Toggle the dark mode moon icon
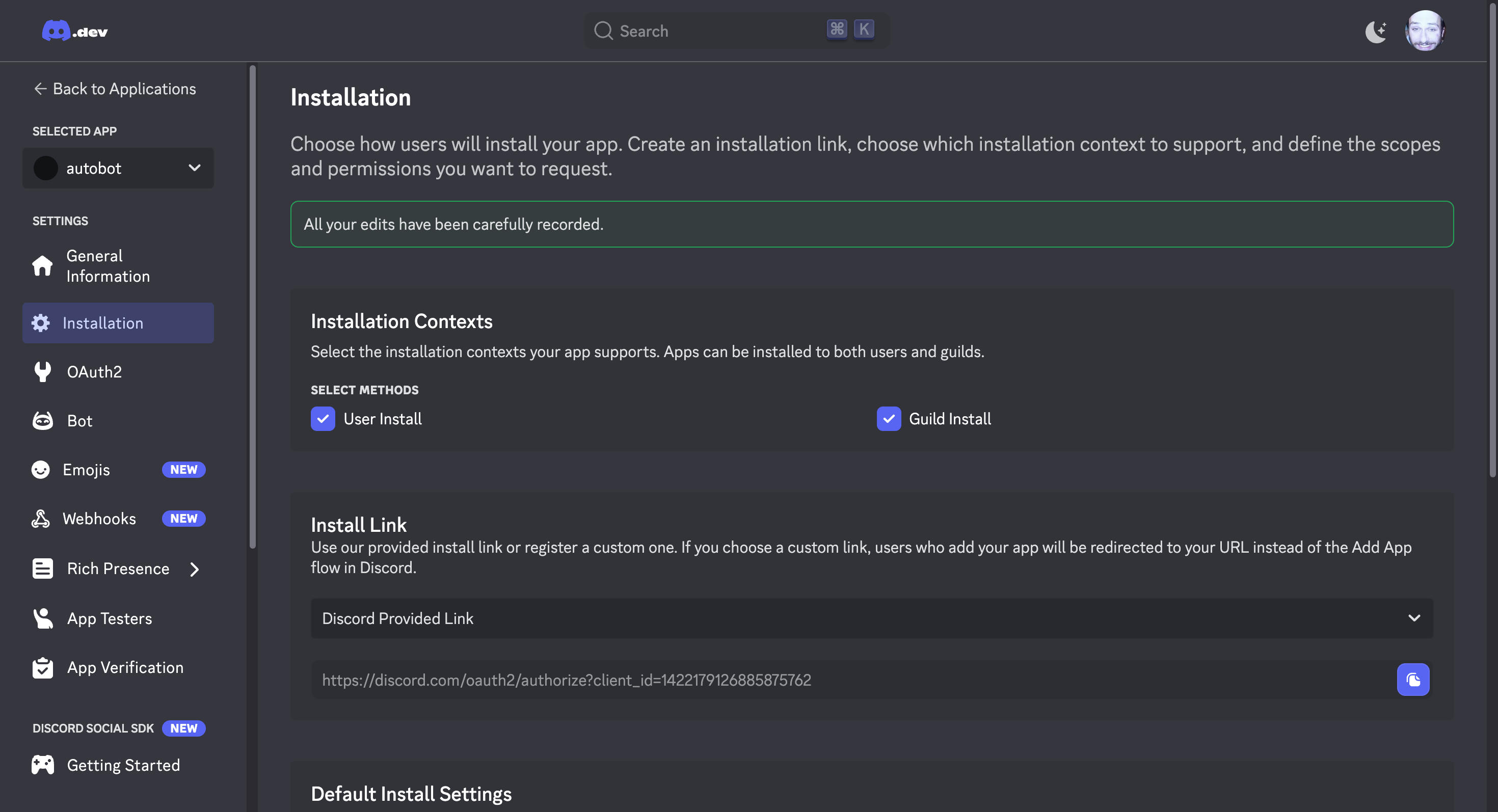 [x=1376, y=32]
